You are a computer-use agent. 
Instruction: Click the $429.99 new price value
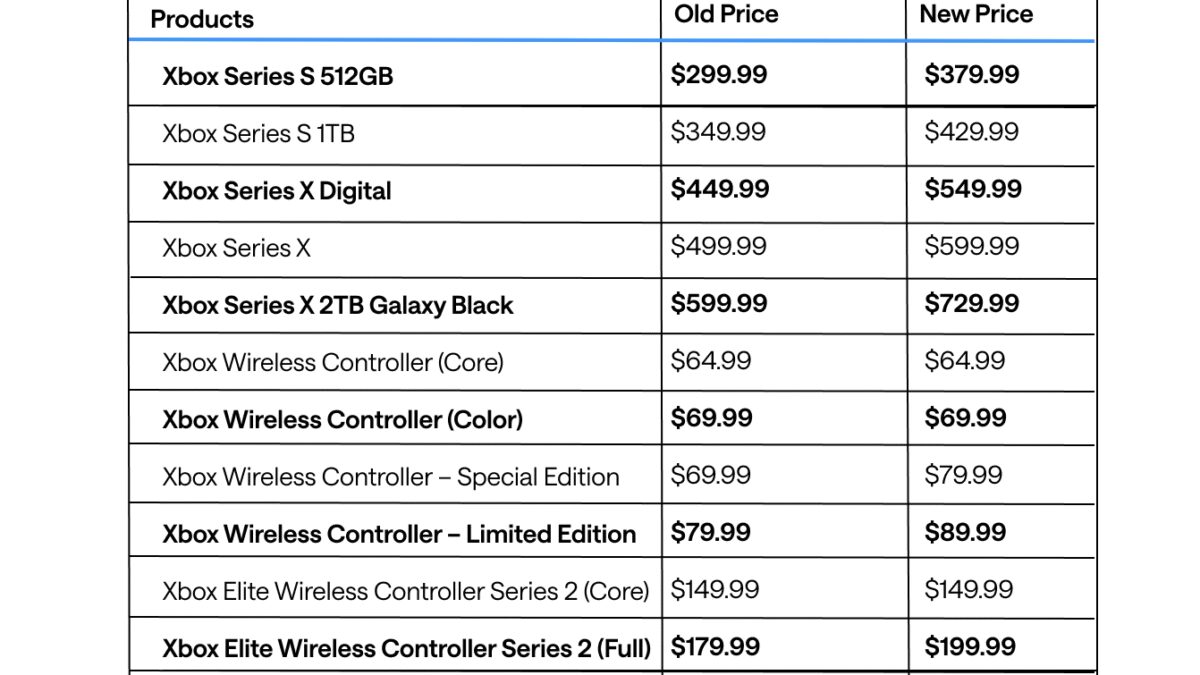pyautogui.click(x=971, y=132)
